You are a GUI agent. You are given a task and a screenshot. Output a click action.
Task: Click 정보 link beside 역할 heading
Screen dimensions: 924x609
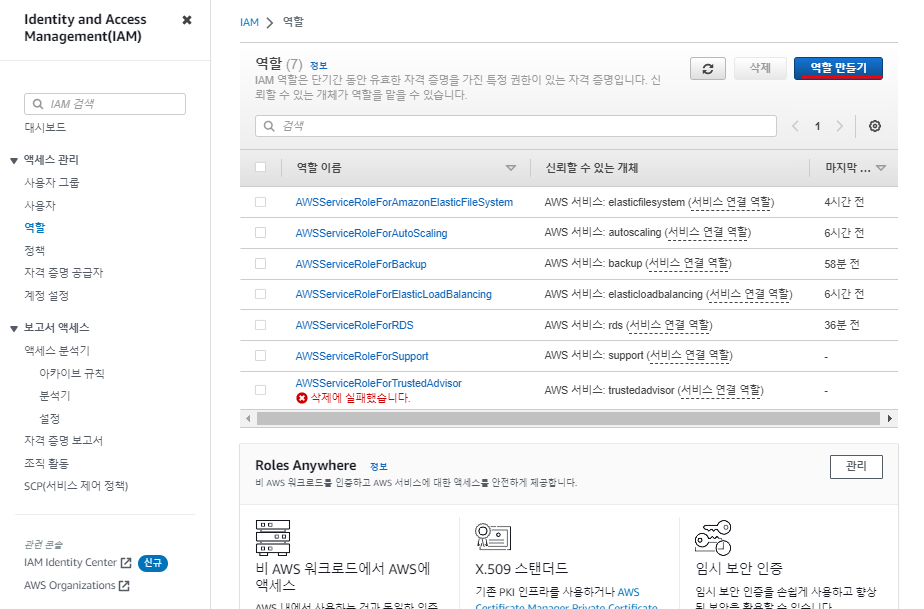[318, 65]
